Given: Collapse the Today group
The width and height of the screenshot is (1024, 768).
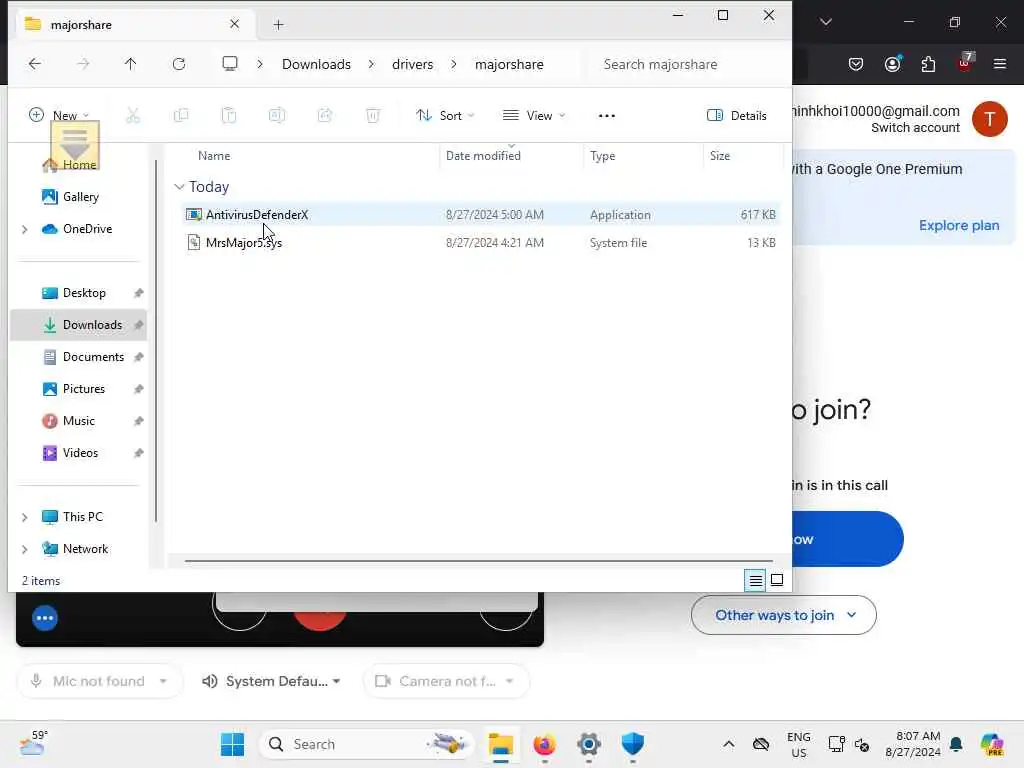Looking at the screenshot, I should point(179,187).
